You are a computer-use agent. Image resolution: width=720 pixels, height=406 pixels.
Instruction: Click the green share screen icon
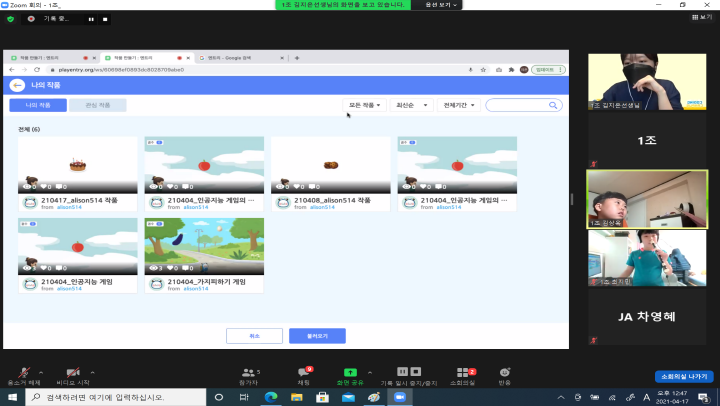(x=350, y=372)
